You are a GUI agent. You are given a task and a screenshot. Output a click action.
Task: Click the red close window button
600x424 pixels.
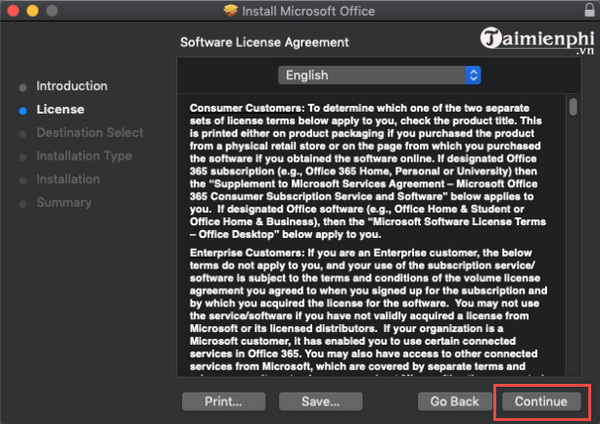point(13,11)
